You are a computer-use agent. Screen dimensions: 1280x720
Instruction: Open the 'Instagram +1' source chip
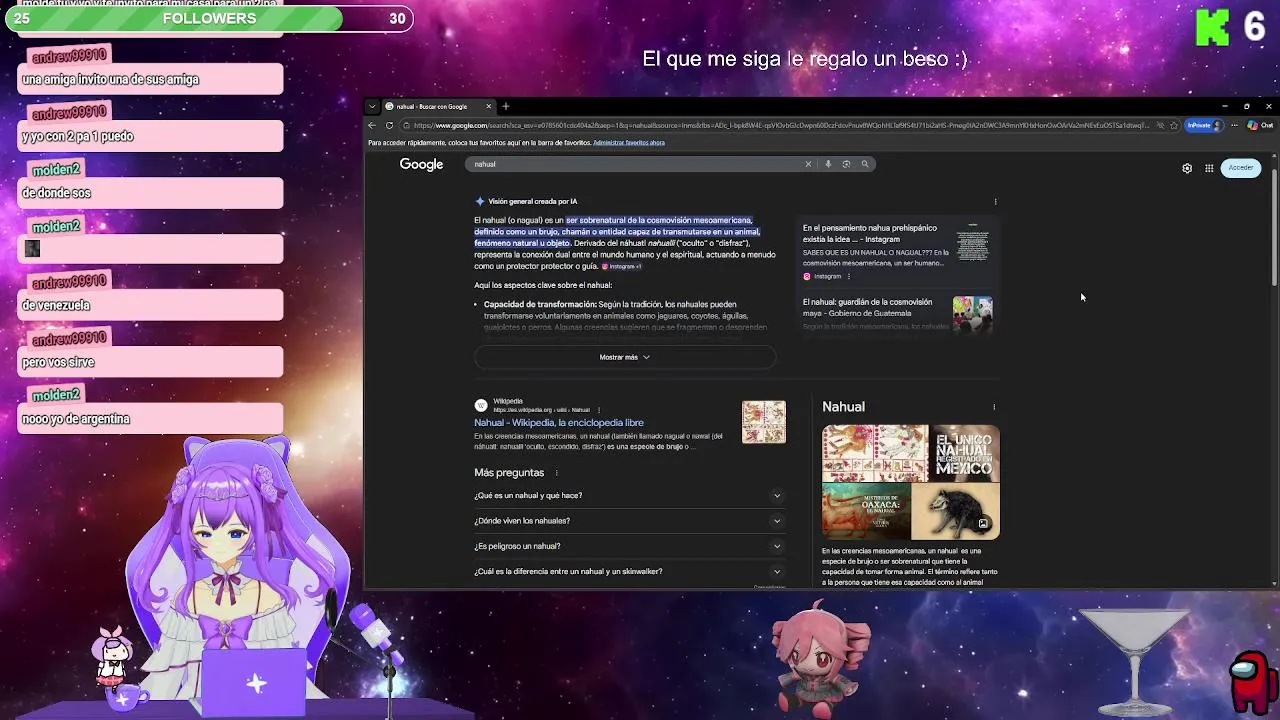(x=622, y=267)
